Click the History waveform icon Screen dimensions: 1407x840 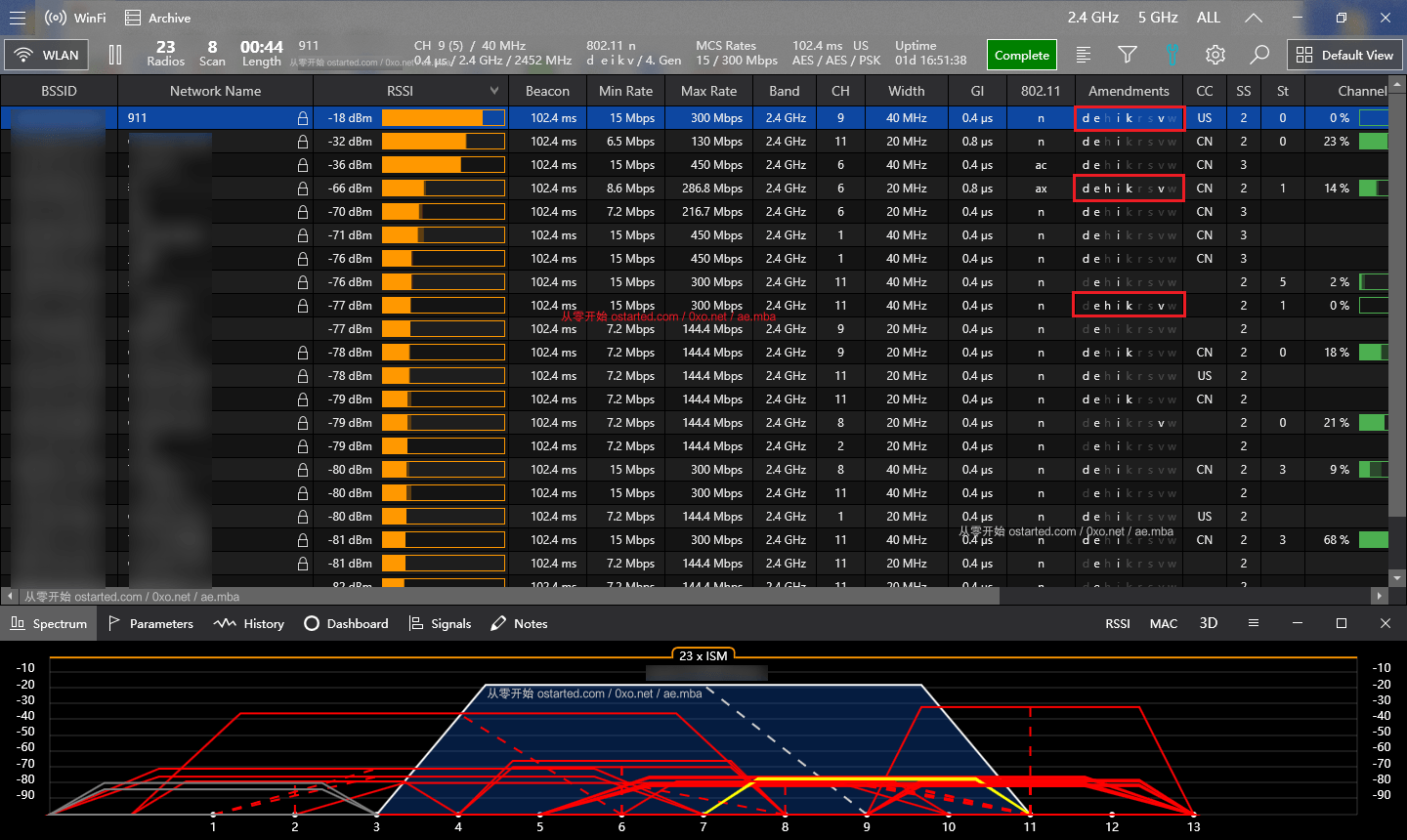pyautogui.click(x=225, y=623)
